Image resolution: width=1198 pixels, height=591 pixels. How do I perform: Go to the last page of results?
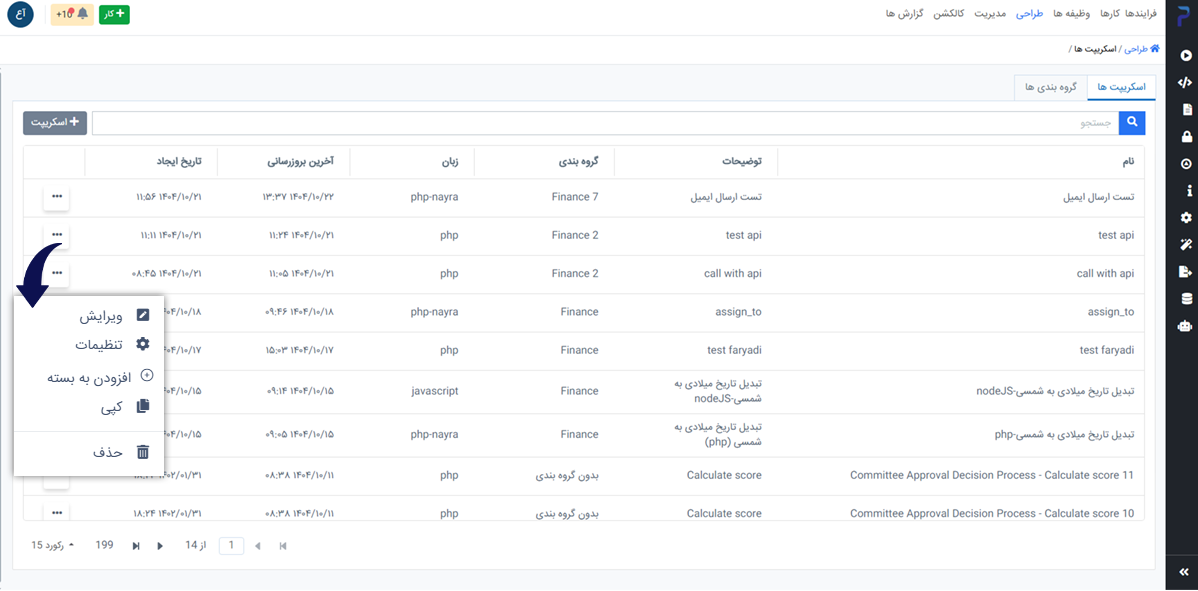[136, 546]
